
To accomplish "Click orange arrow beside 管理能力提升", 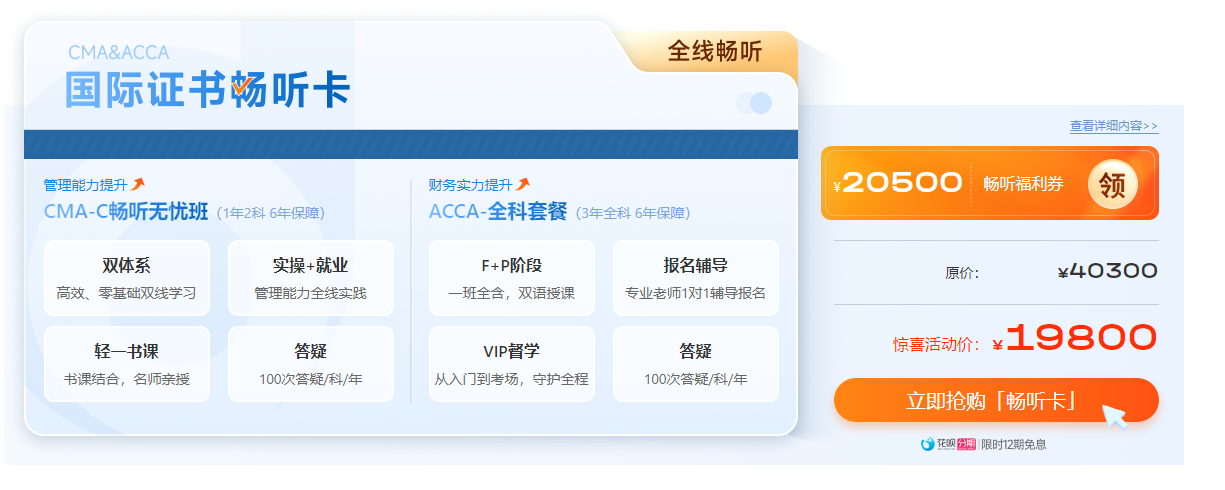I will [x=138, y=184].
